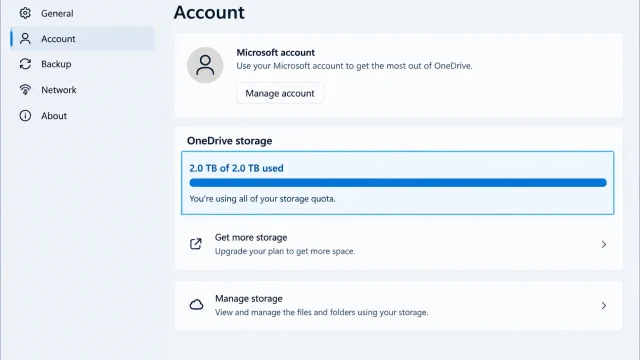This screenshot has height=360, width=640.
Task: Open the Network settings page
Action: tap(82, 90)
